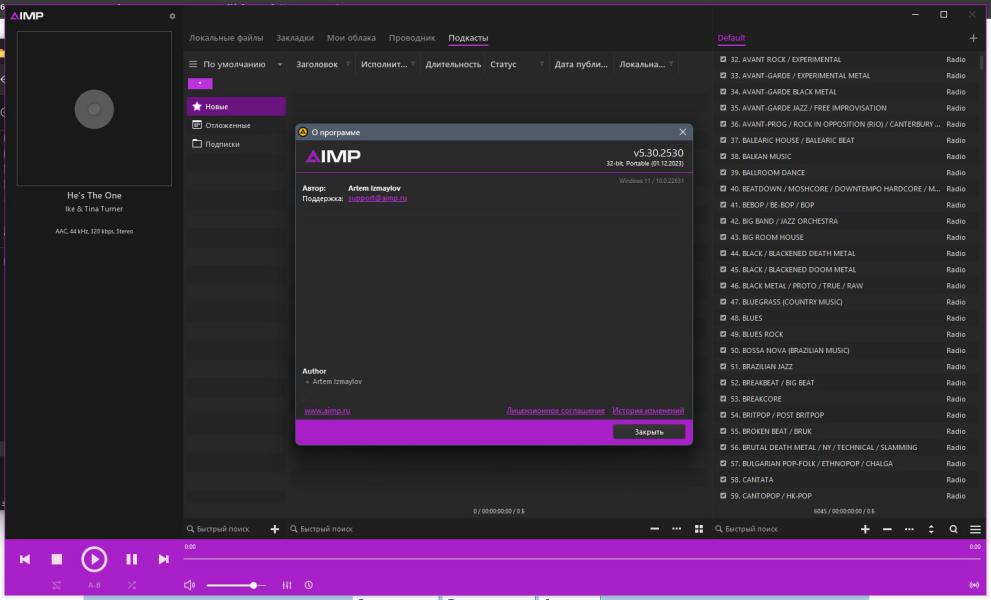Skip to the next track
991x600 pixels.
[x=164, y=559]
